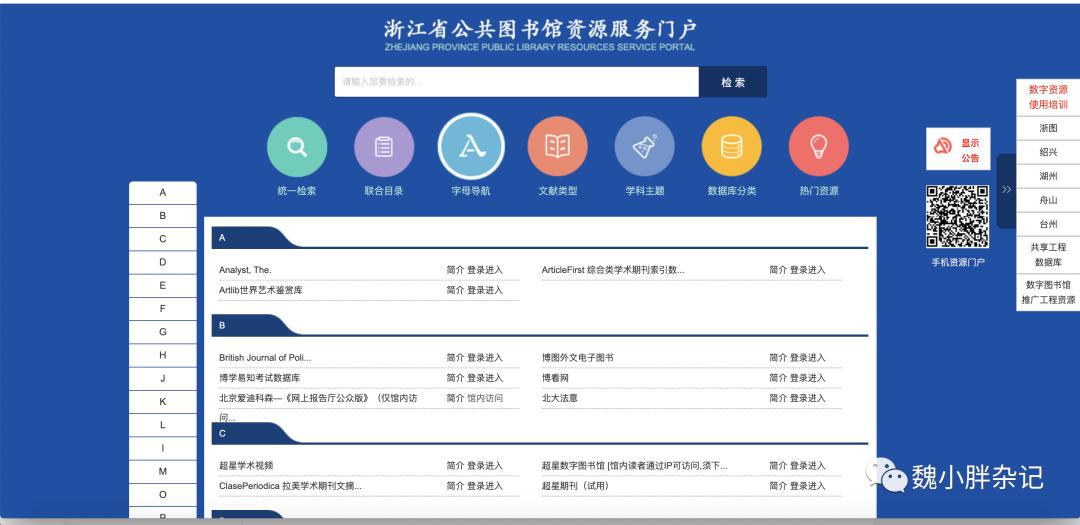This screenshot has height=525, width=1080.
Task: Select 绍兴 in the right menu
Action: coord(1048,152)
